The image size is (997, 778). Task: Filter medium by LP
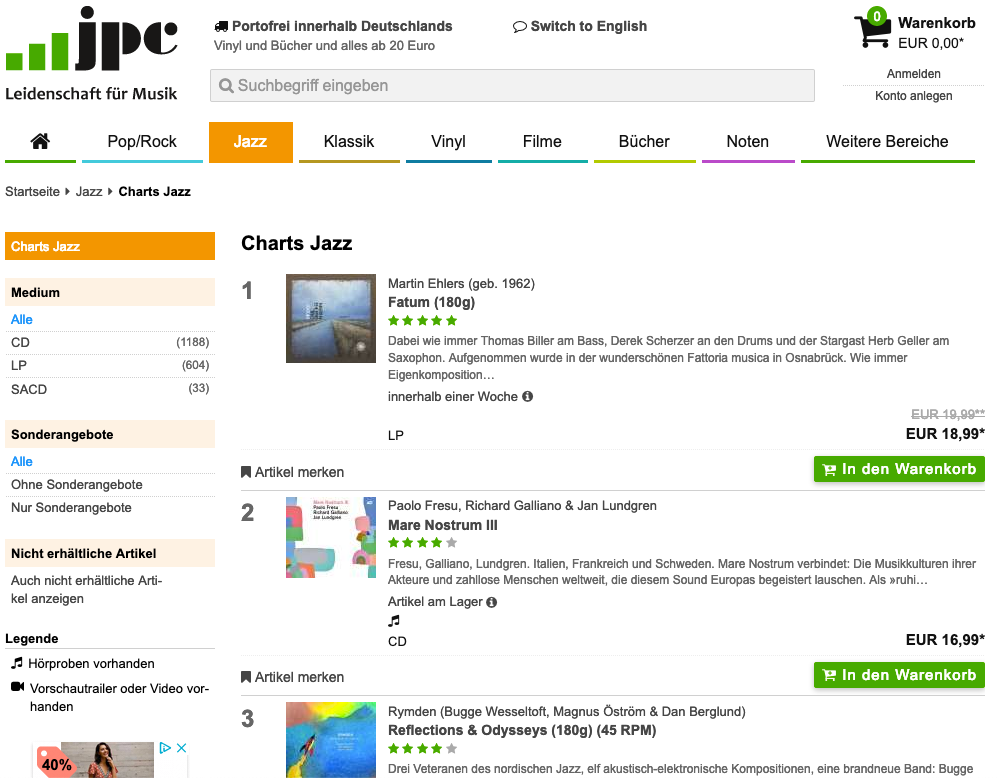click(x=19, y=365)
